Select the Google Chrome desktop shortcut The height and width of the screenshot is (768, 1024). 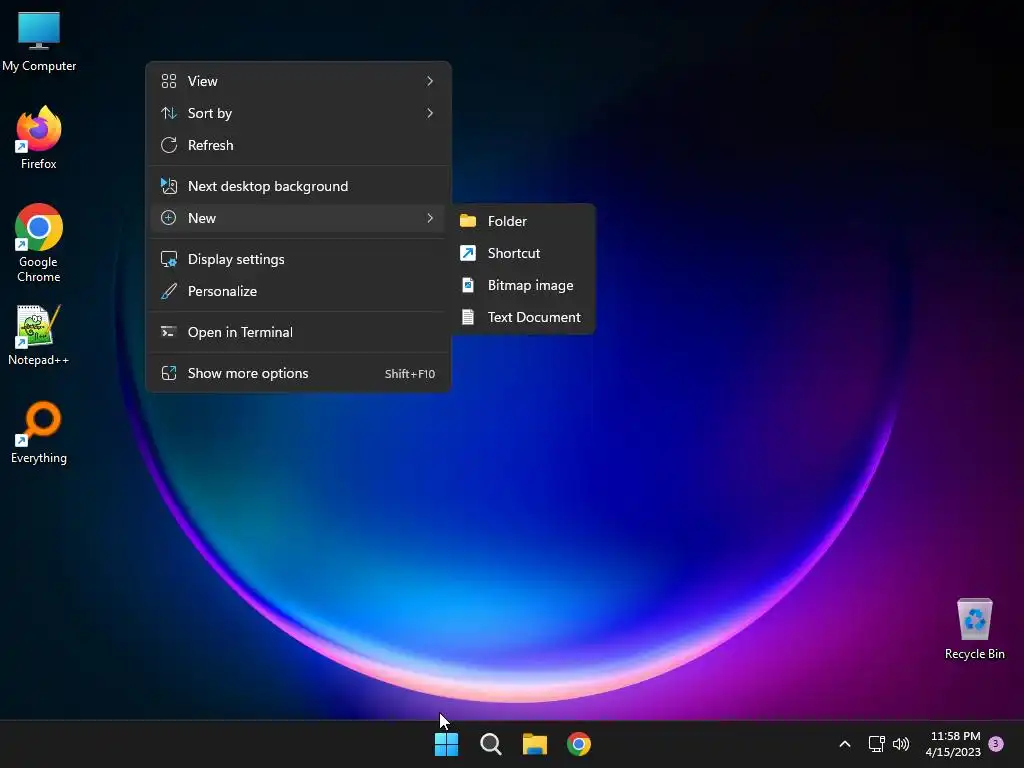pyautogui.click(x=39, y=242)
